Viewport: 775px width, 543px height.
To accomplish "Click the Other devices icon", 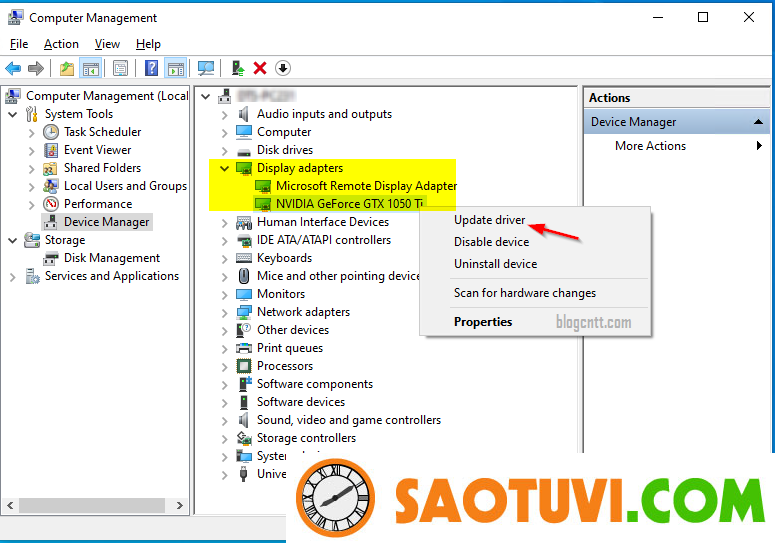I will tap(244, 330).
